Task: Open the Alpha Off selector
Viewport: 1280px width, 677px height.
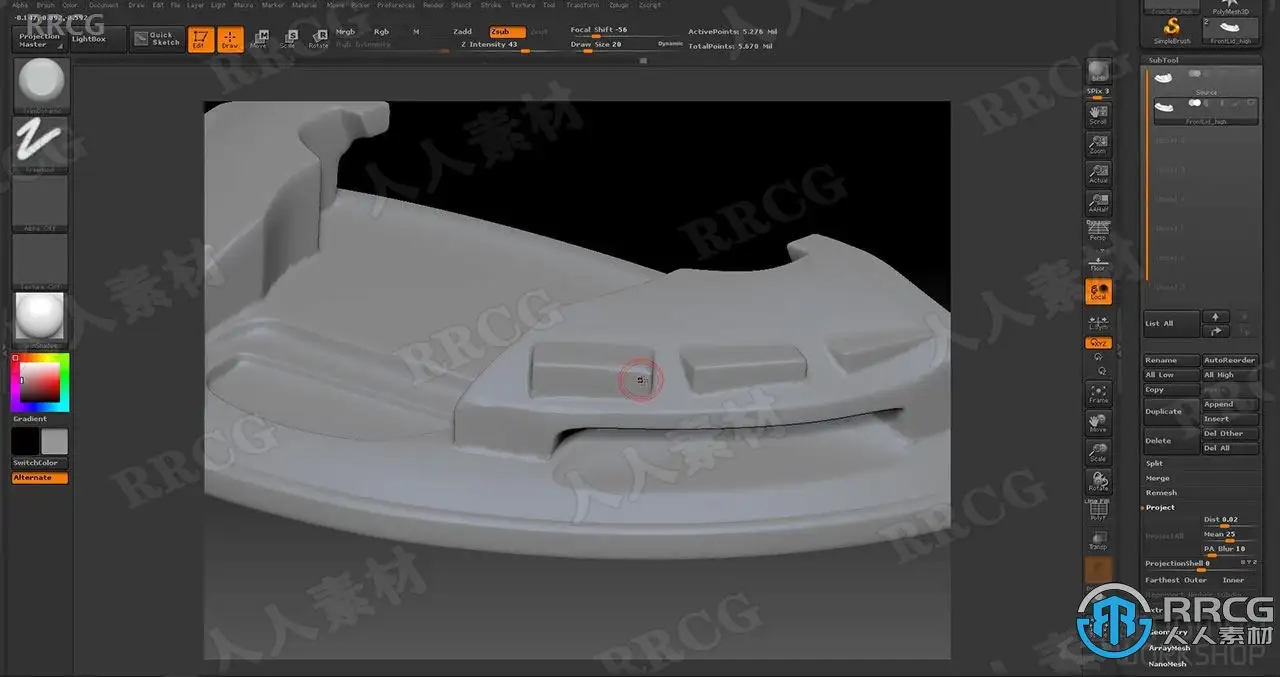Action: pos(41,203)
